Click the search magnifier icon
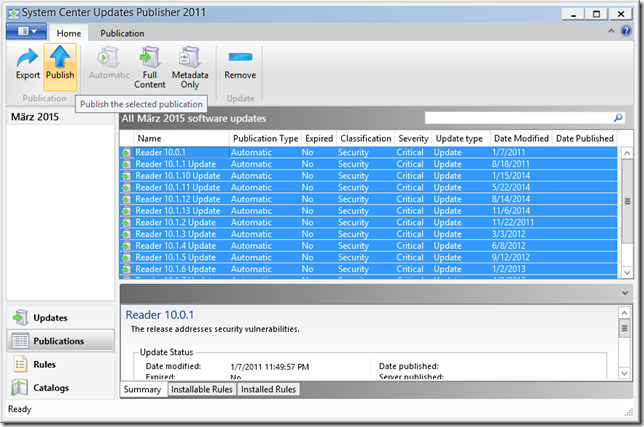Screen dimensions: 644x427 click(x=618, y=118)
